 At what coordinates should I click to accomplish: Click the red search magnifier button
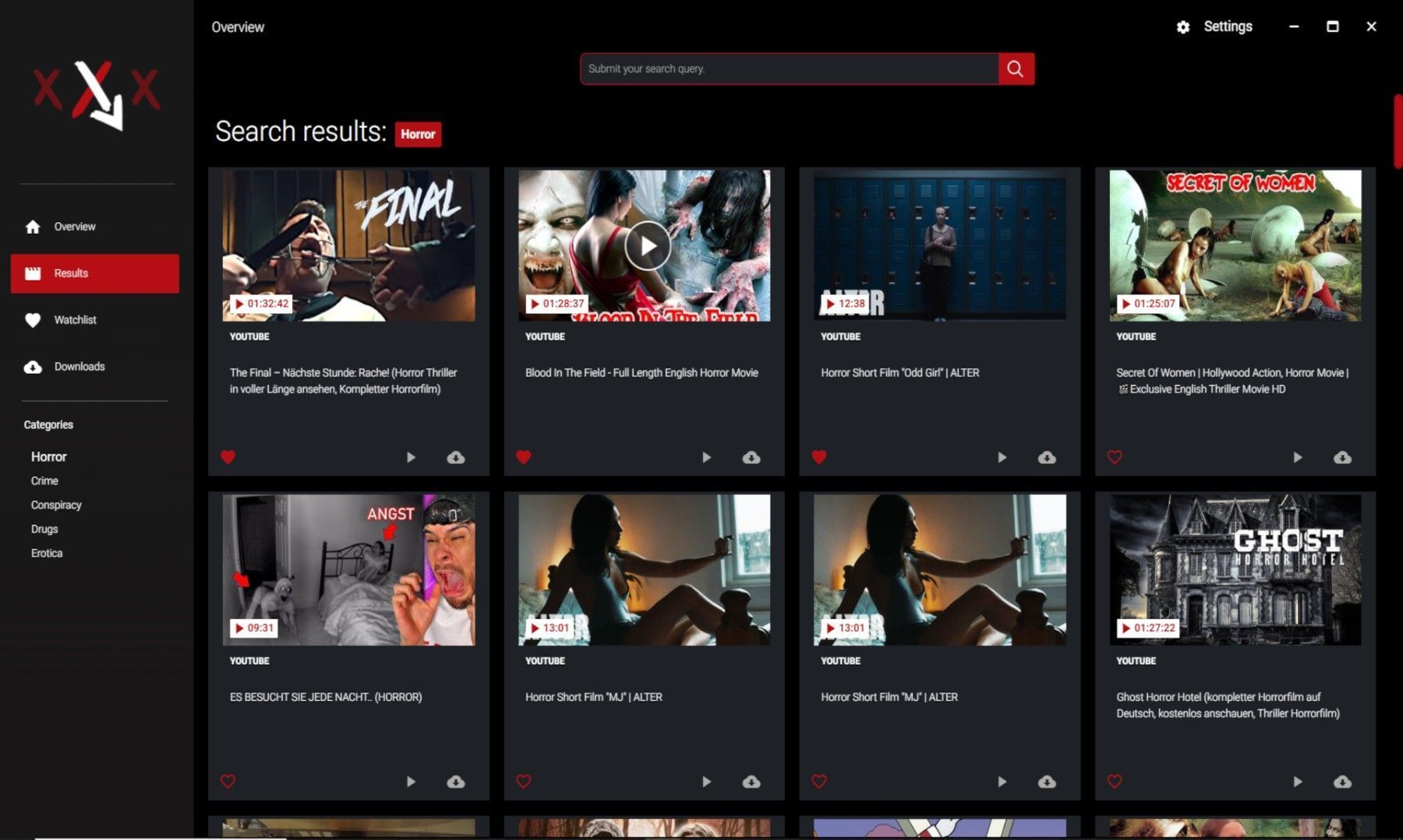1016,69
